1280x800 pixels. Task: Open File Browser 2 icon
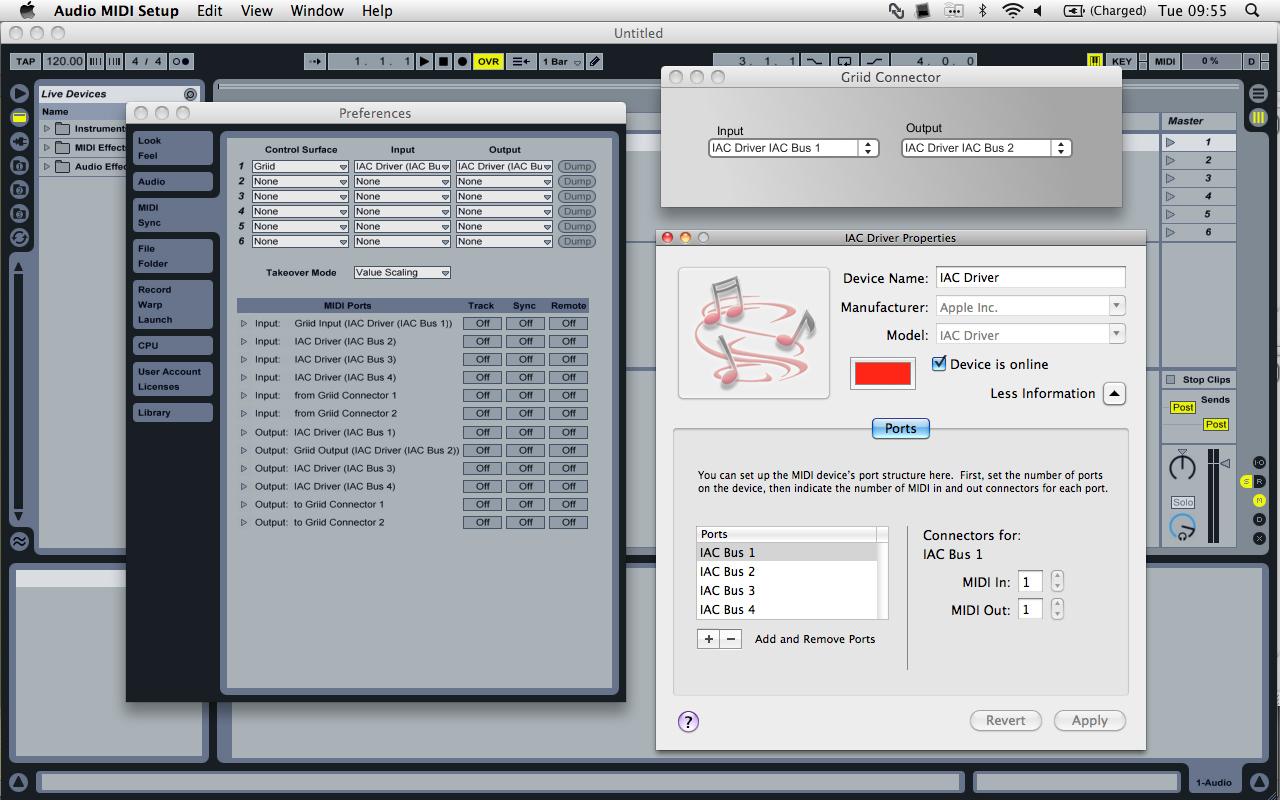pos(19,189)
